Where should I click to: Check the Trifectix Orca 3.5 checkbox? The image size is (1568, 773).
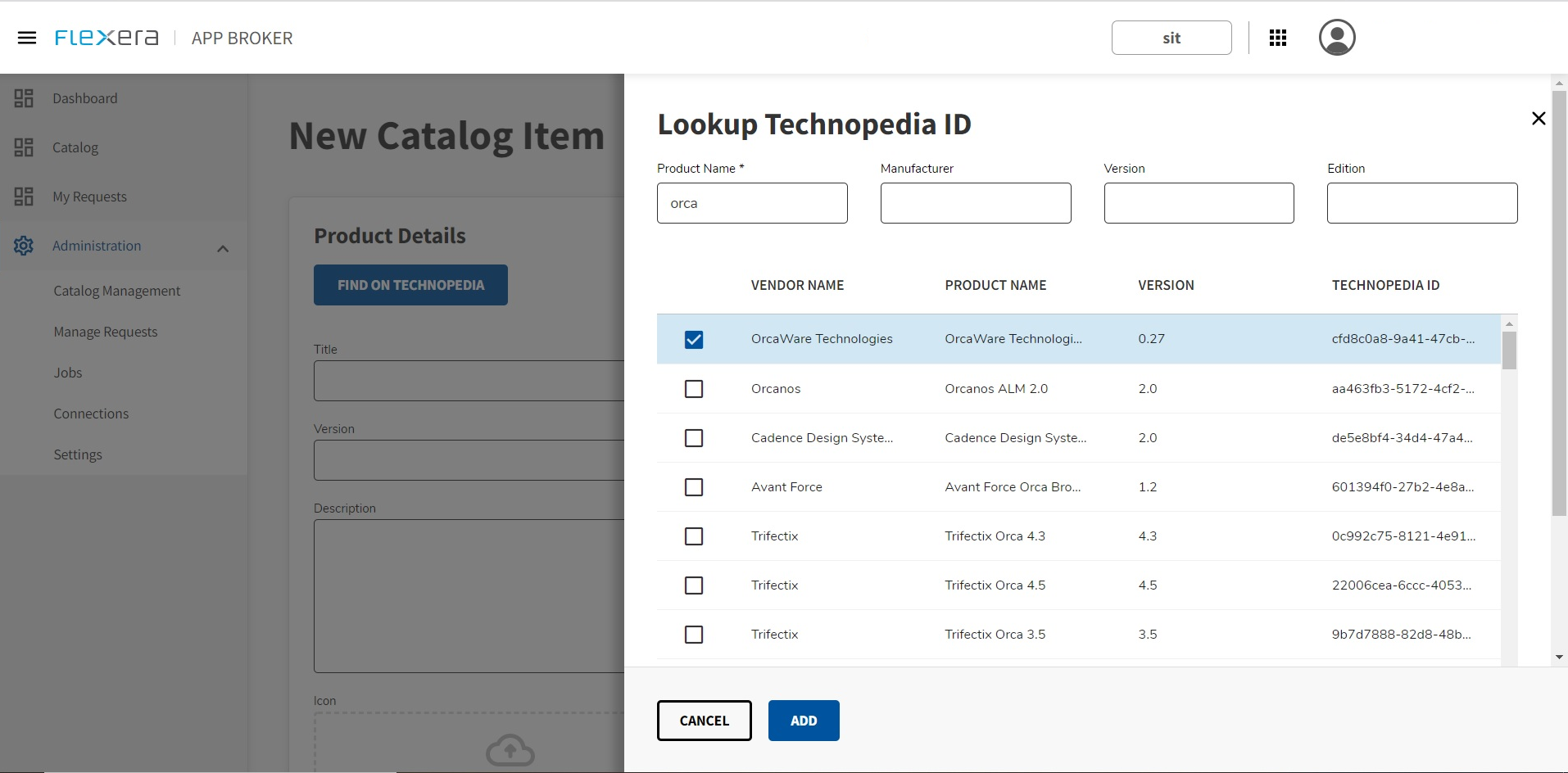tap(694, 635)
